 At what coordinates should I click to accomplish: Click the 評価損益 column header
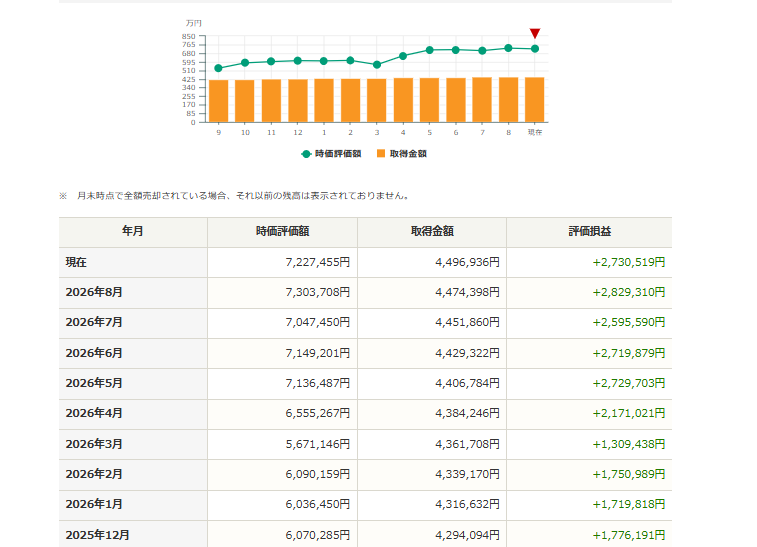click(x=589, y=231)
